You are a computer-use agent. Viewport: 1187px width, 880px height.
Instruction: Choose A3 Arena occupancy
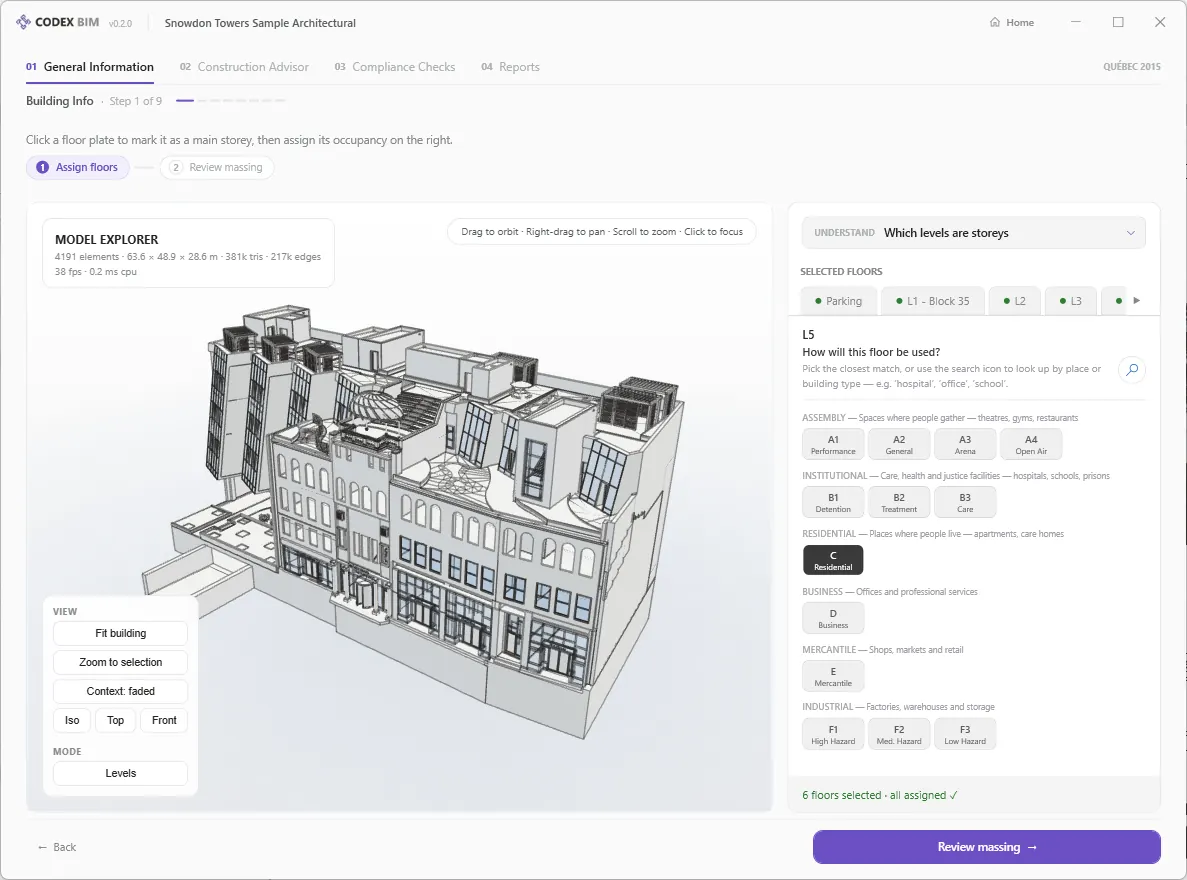tap(964, 445)
